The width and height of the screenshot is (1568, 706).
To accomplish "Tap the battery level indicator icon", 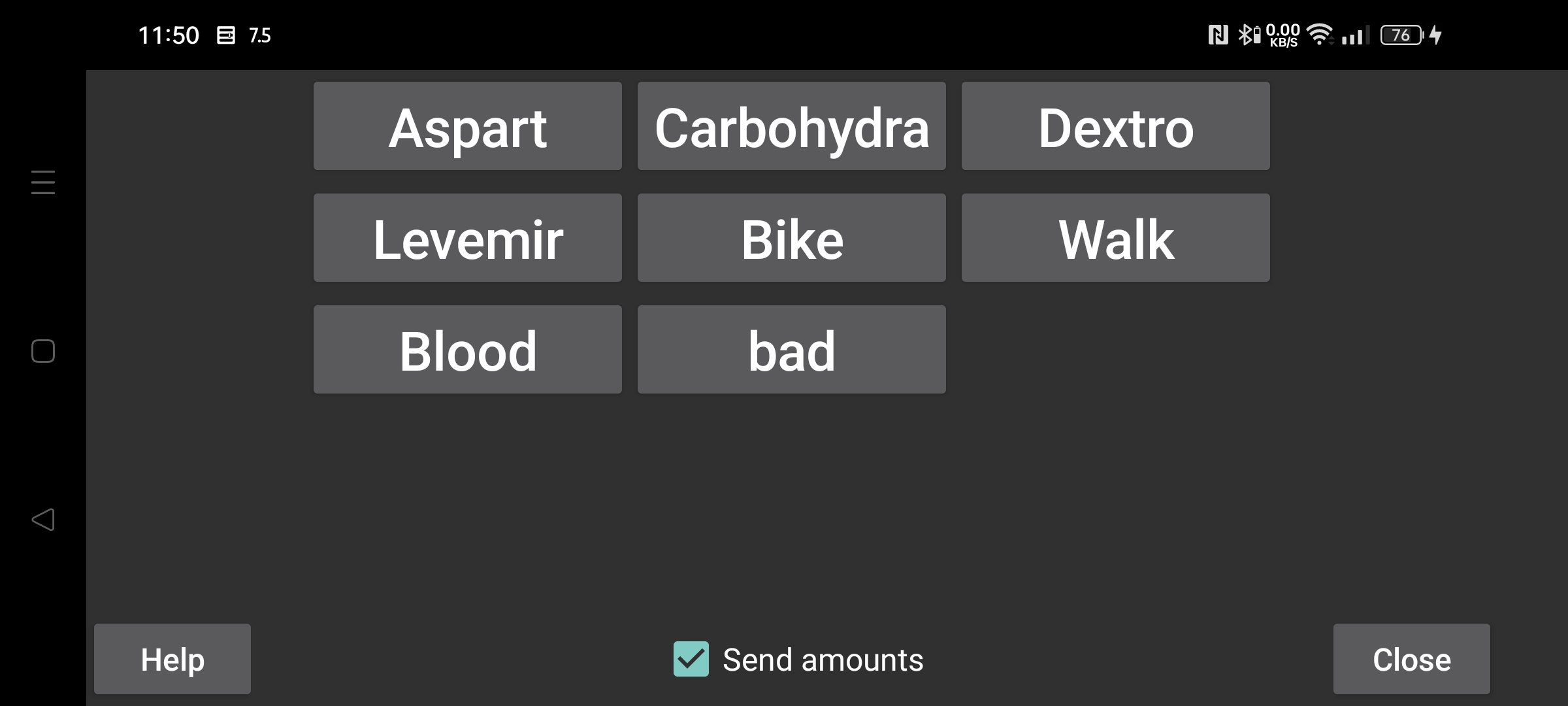I will point(1402,35).
